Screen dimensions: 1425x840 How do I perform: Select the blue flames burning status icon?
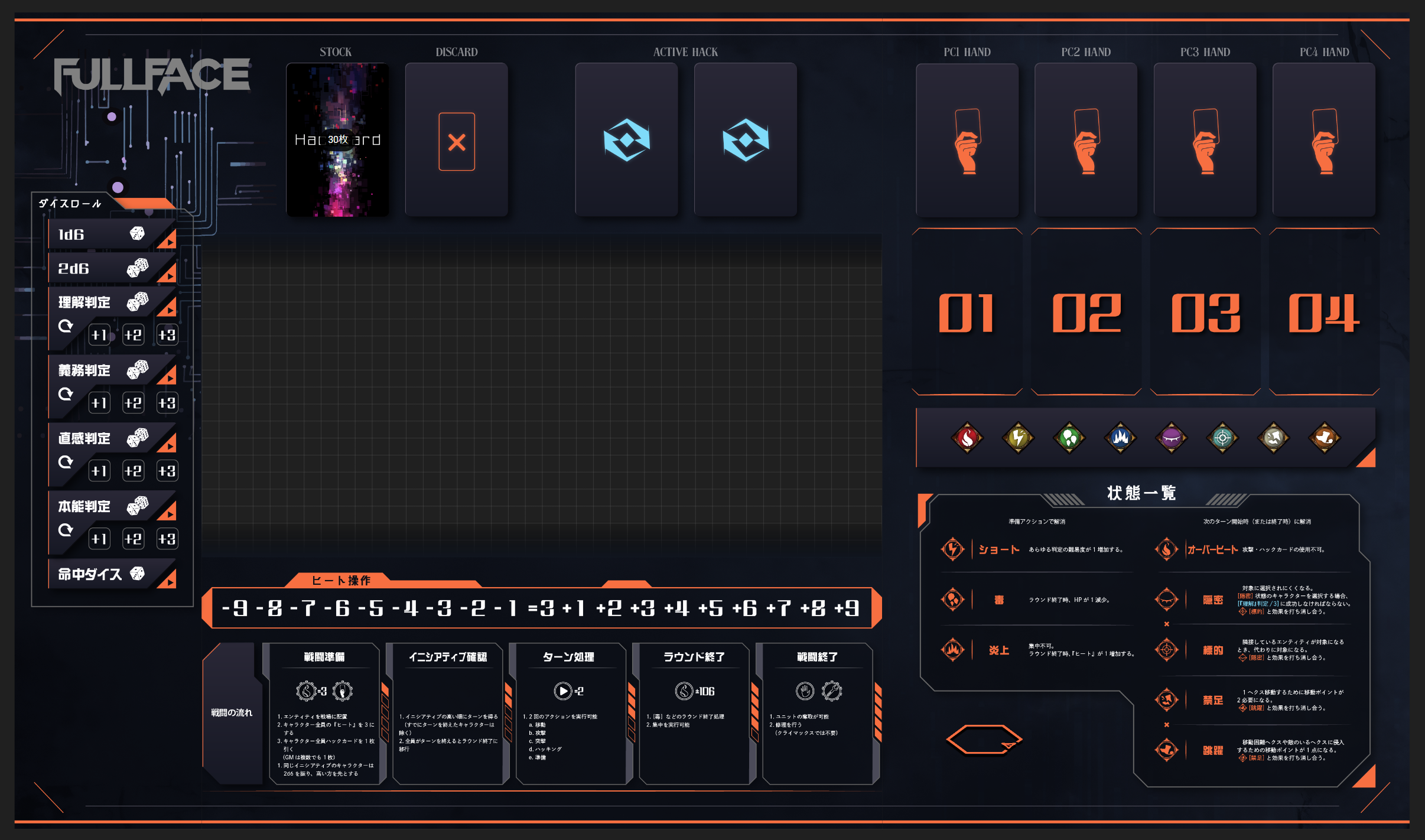pos(1120,438)
